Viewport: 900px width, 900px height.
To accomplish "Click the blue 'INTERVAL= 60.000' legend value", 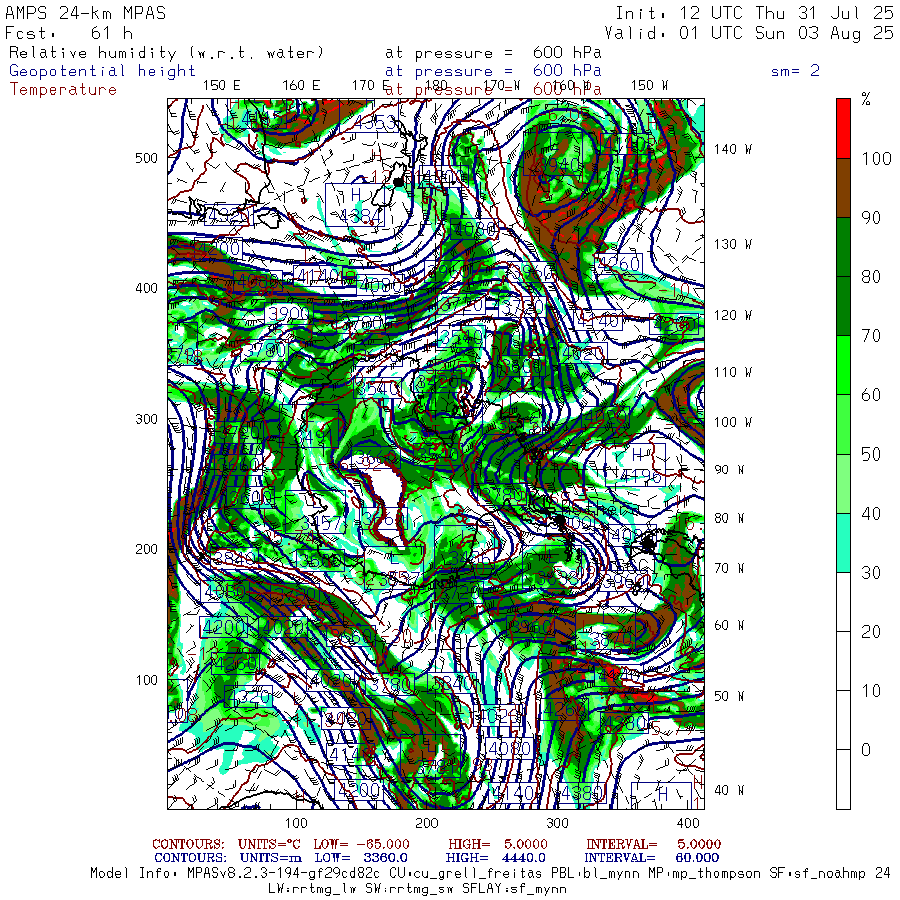I will tap(651, 858).
